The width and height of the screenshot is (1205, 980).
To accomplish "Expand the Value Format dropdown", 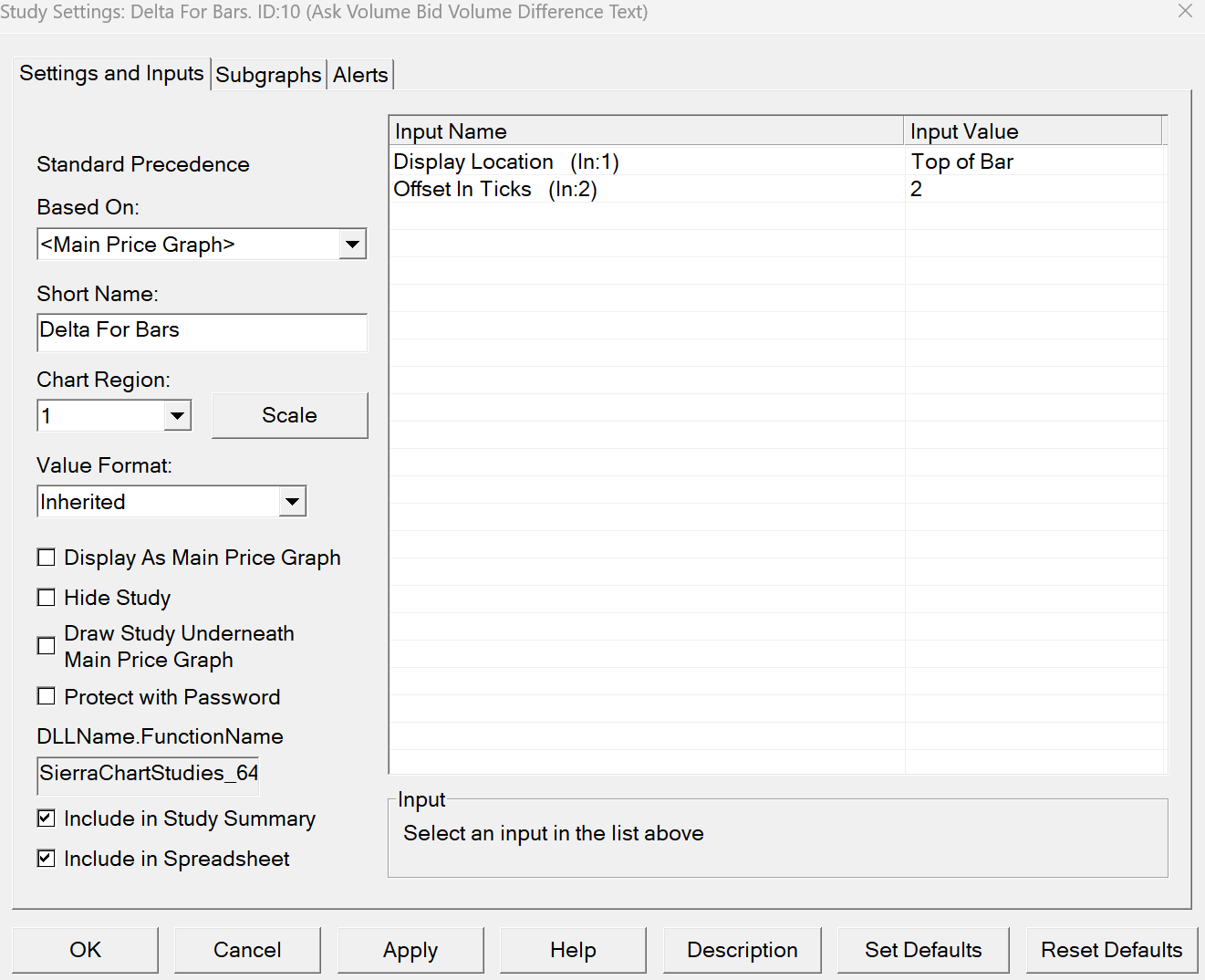I will pos(292,501).
